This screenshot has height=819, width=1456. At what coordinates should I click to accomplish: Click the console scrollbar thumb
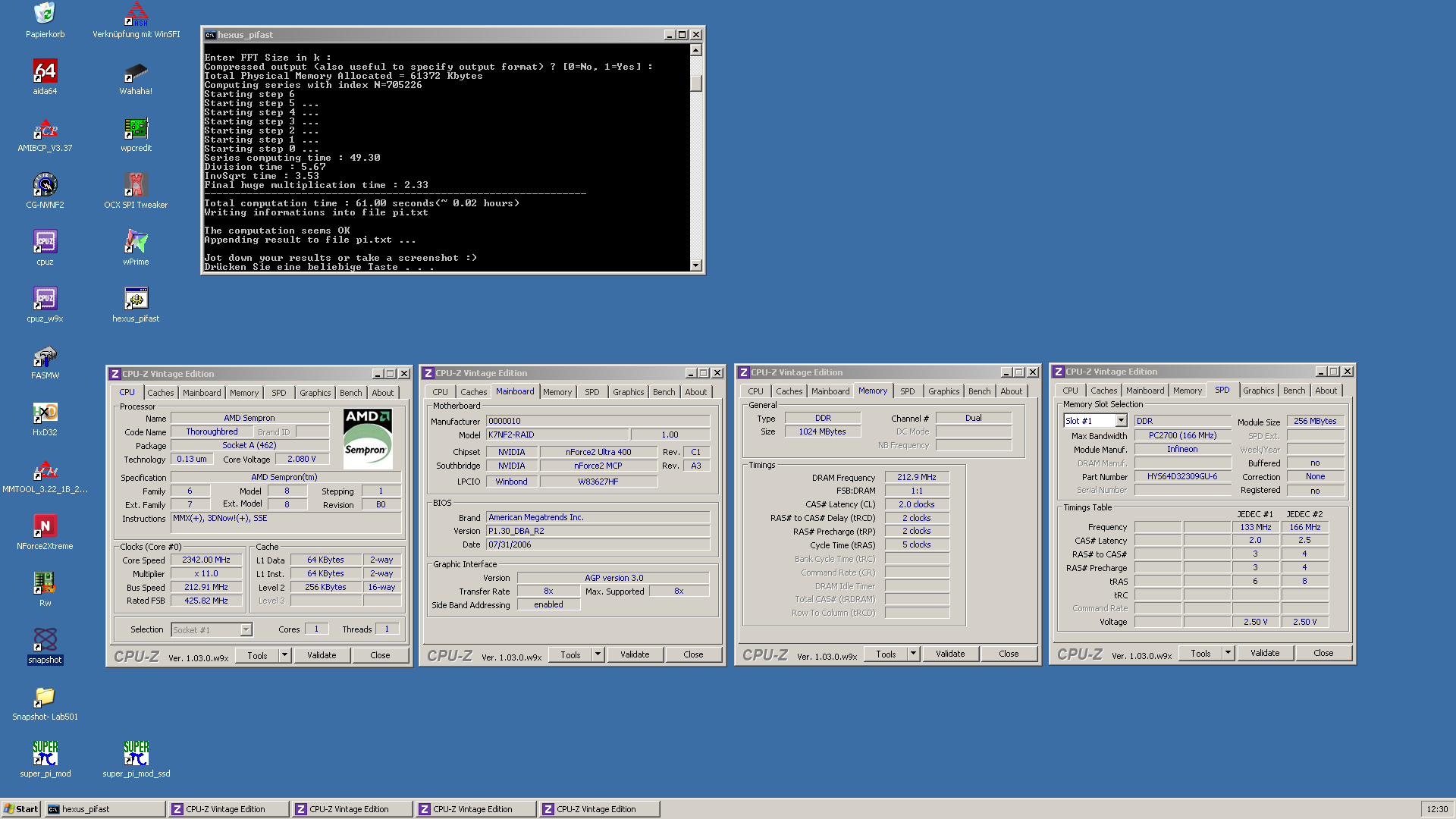pyautogui.click(x=696, y=83)
